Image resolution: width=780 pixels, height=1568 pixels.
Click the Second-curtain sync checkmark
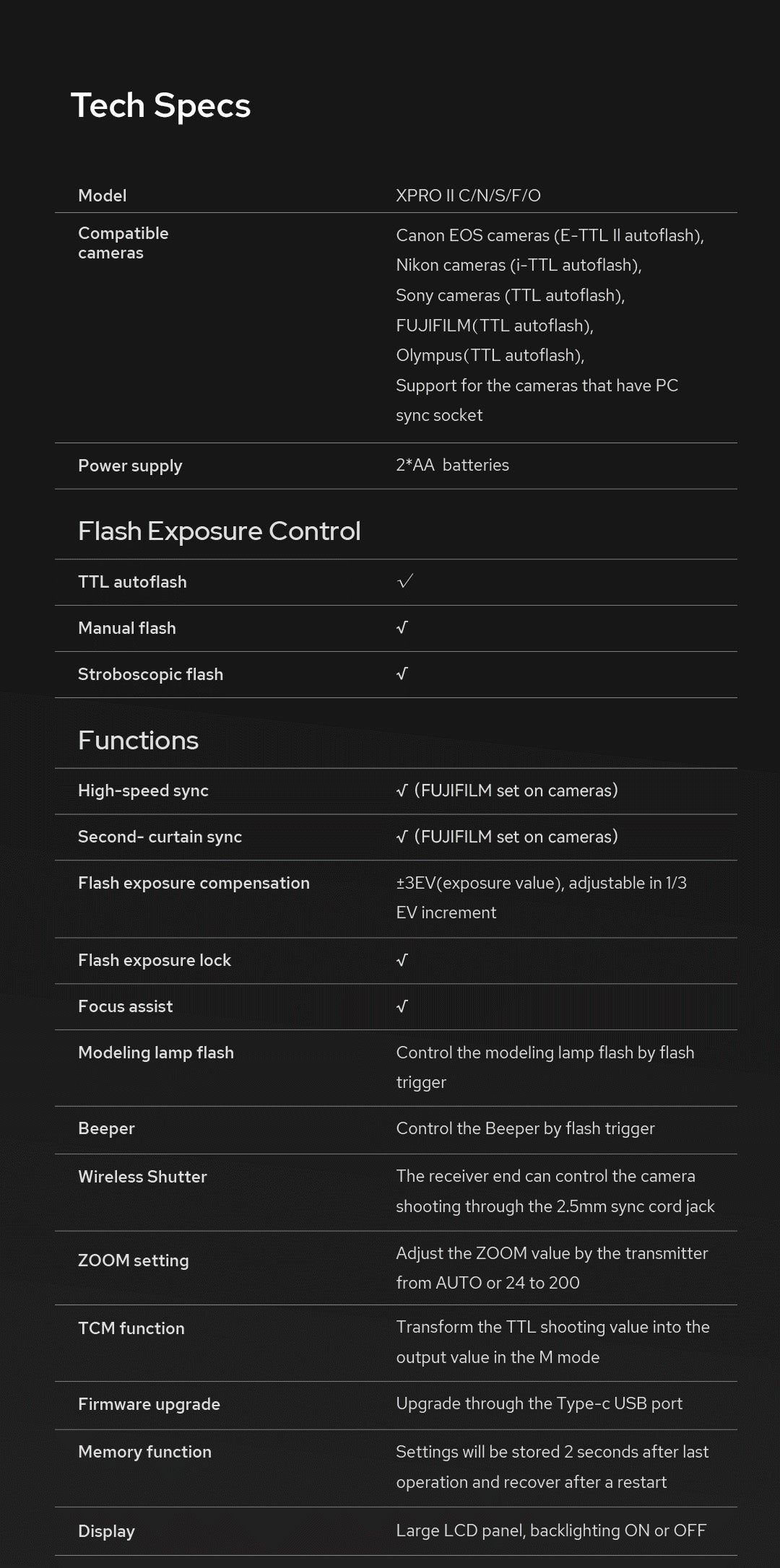(402, 837)
